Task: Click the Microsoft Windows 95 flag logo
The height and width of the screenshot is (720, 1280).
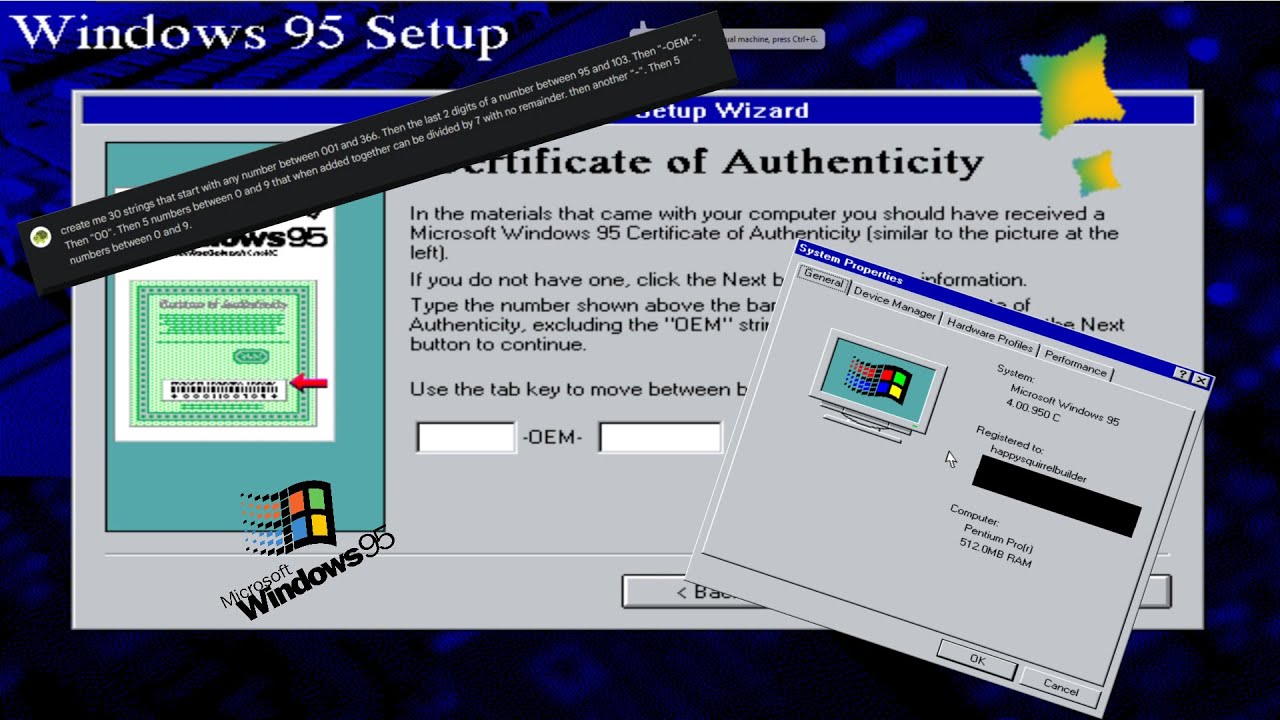Action: (x=307, y=550)
